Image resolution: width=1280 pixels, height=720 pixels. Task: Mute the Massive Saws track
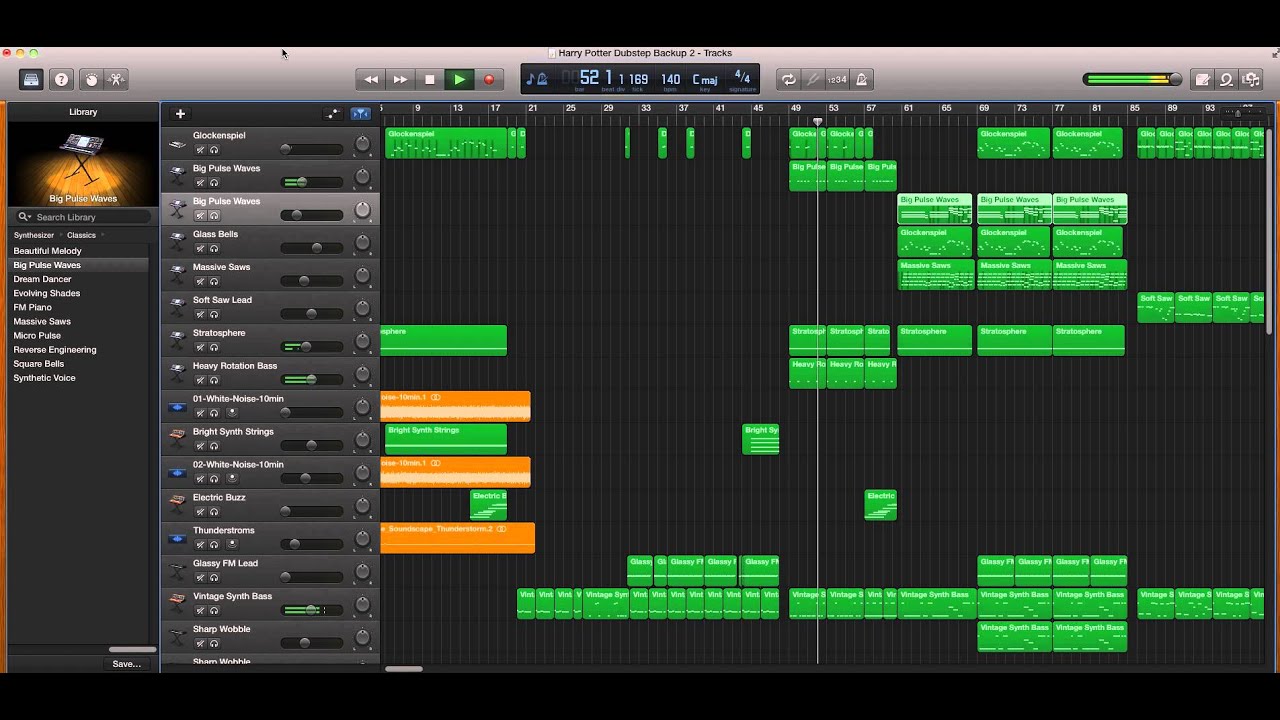(x=200, y=282)
